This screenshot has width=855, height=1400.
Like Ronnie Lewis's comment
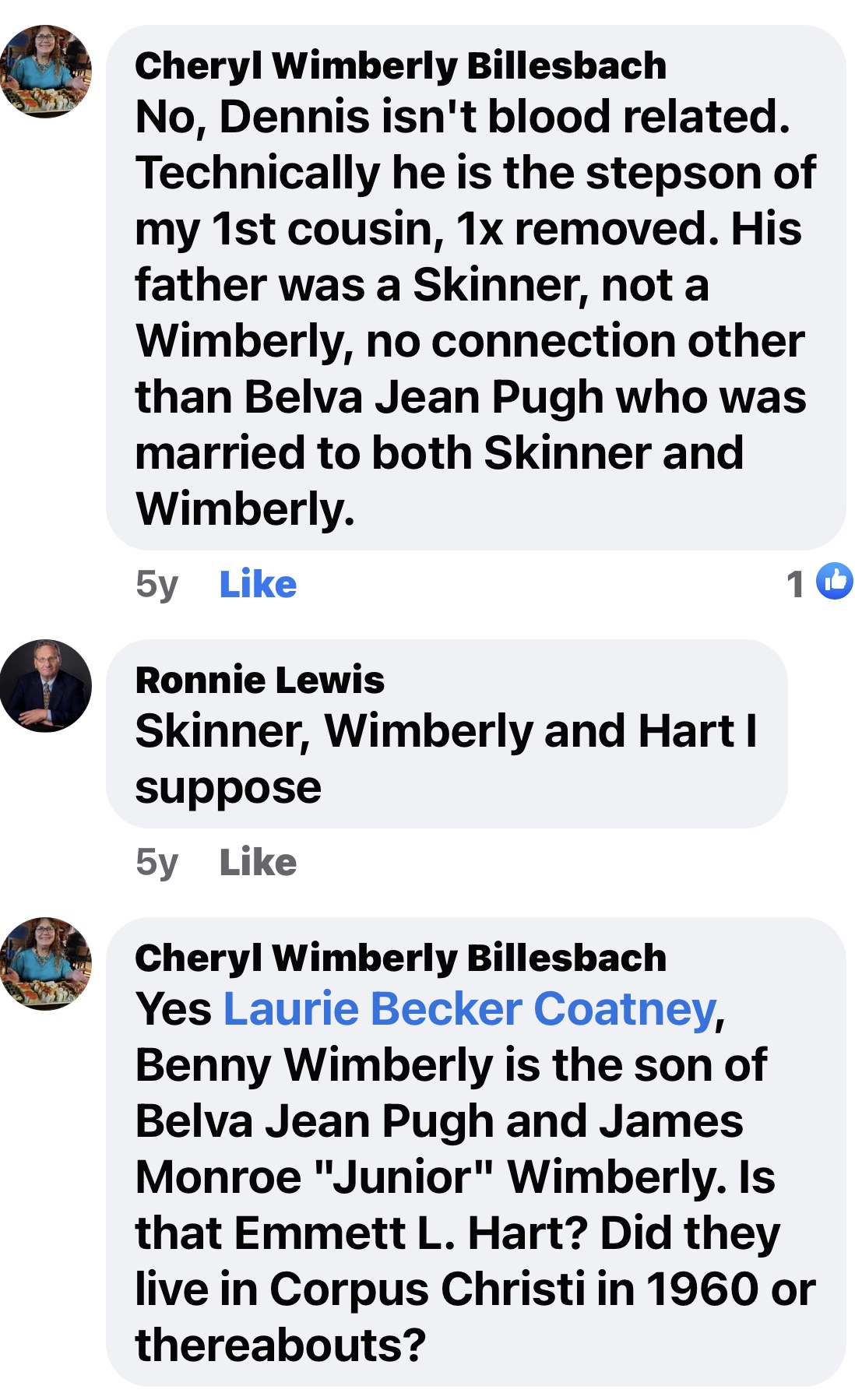[x=258, y=862]
